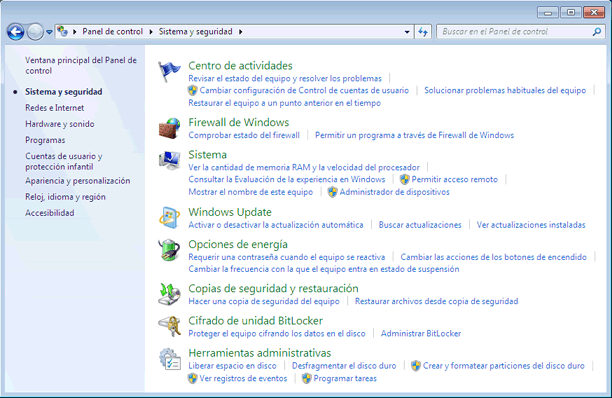
Task: Click shield icon beside Crear y formatear particiones
Action: pyautogui.click(x=416, y=366)
